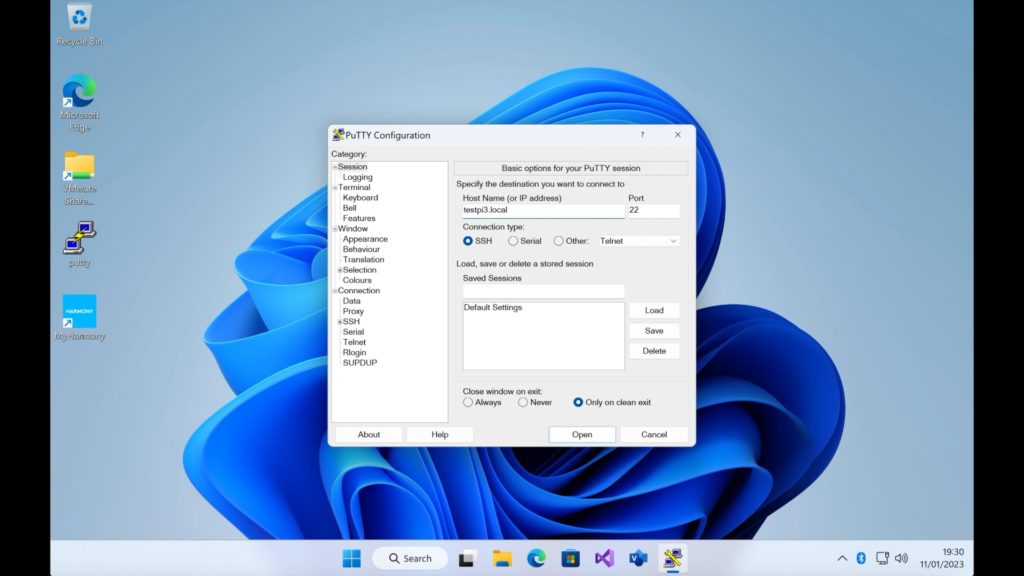Set close window on exit to Never
This screenshot has height=576, width=1024.
tap(522, 402)
